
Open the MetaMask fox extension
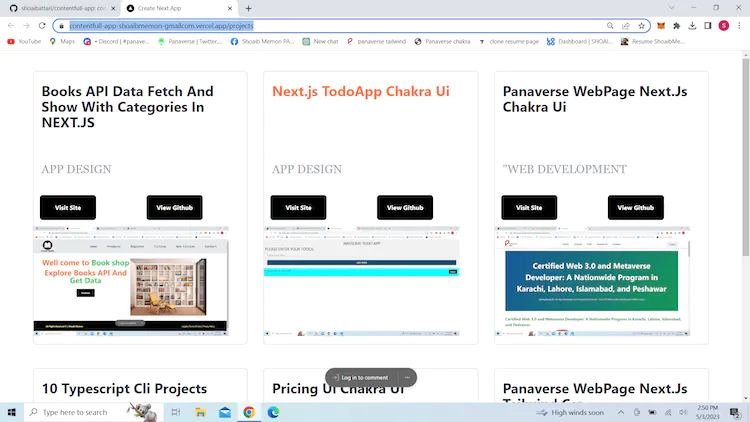click(659, 25)
